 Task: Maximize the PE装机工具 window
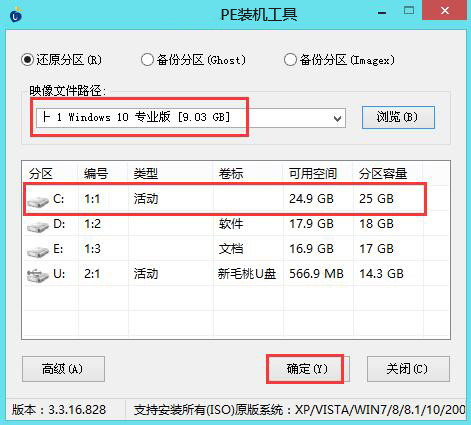click(x=409, y=11)
